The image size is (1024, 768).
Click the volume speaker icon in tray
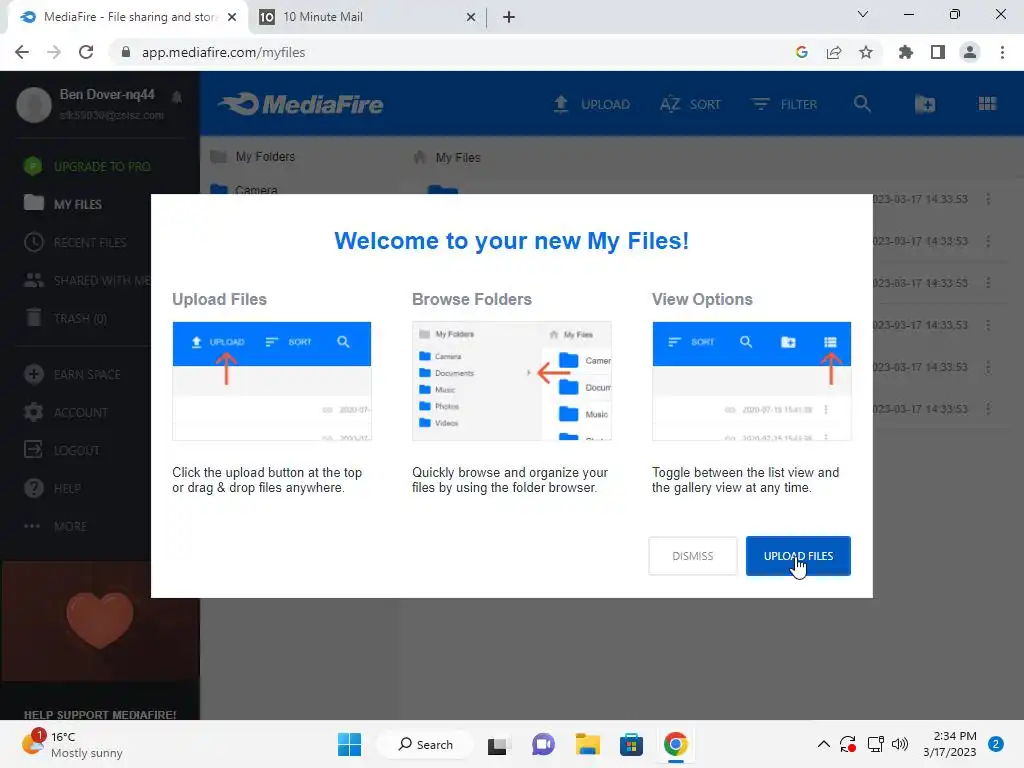900,744
